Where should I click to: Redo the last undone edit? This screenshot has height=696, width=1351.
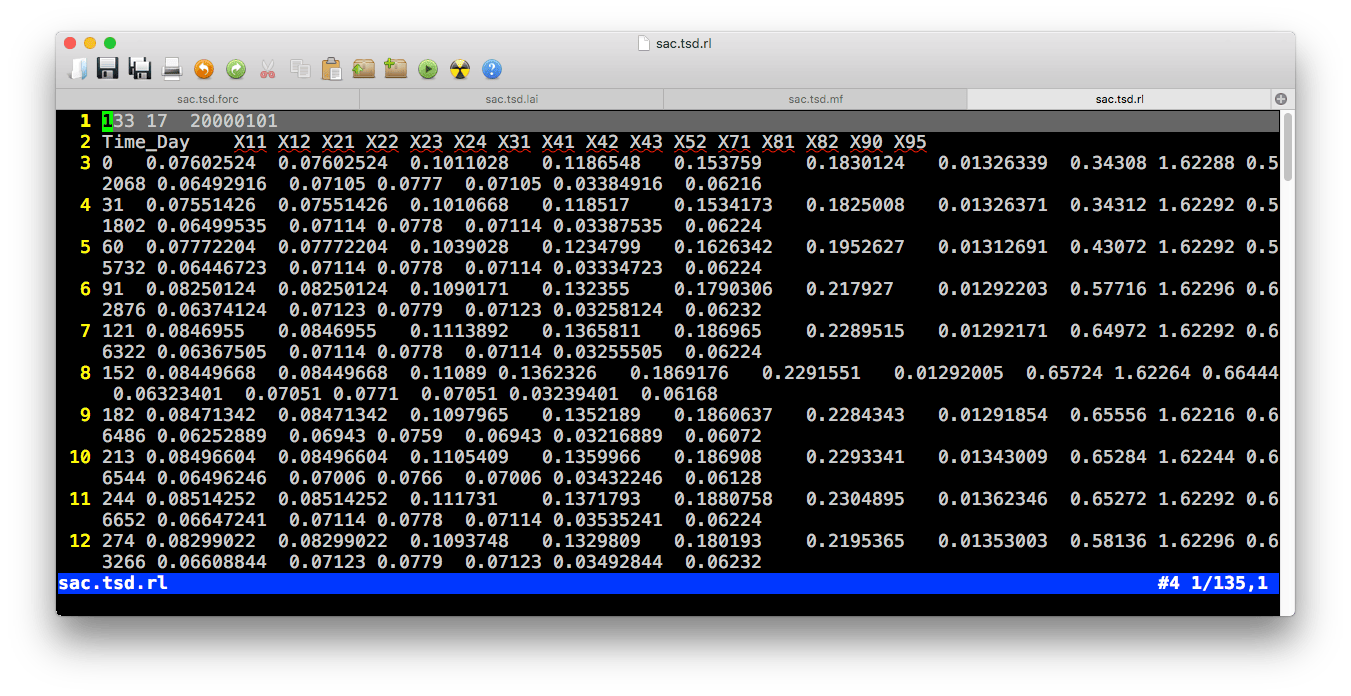[236, 69]
